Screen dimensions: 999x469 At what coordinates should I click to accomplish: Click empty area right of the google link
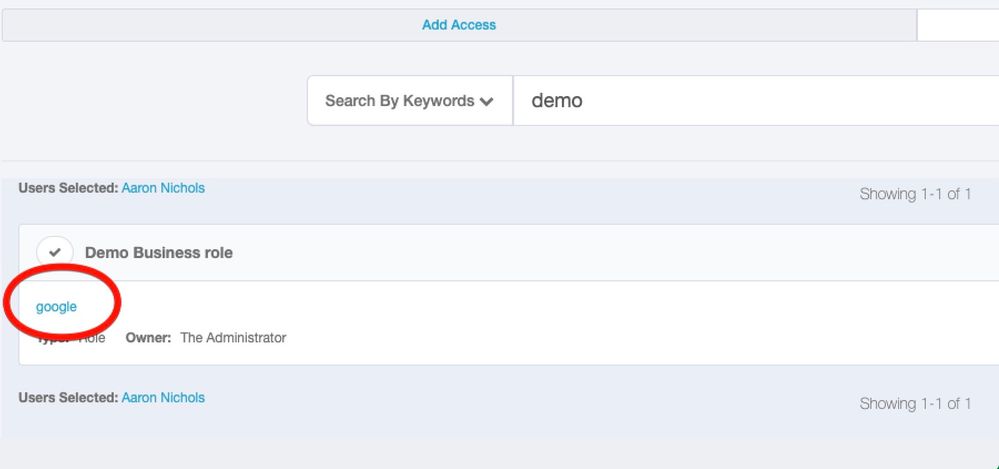[x=500, y=307]
